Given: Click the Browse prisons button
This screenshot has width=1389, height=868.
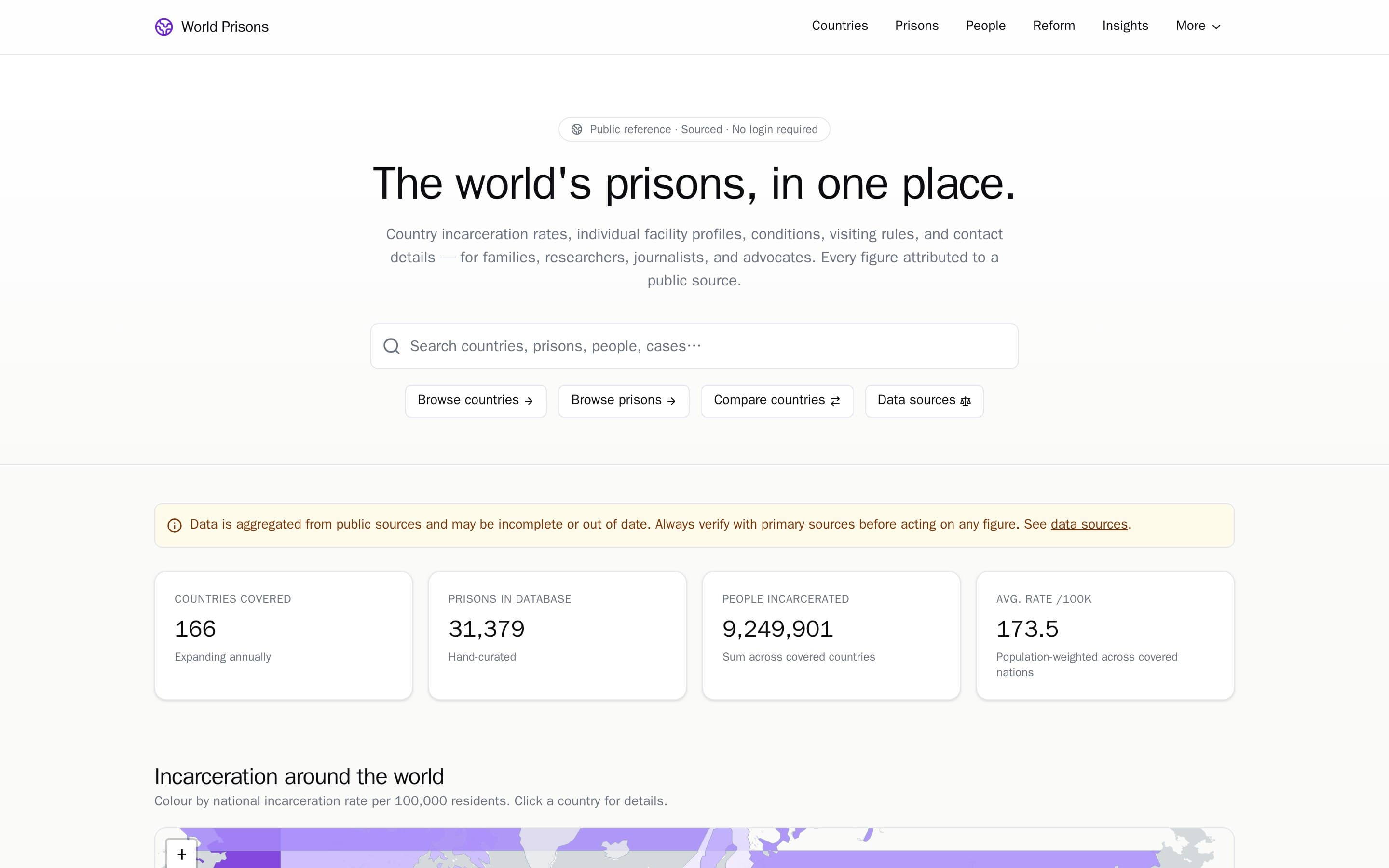Looking at the screenshot, I should [623, 401].
